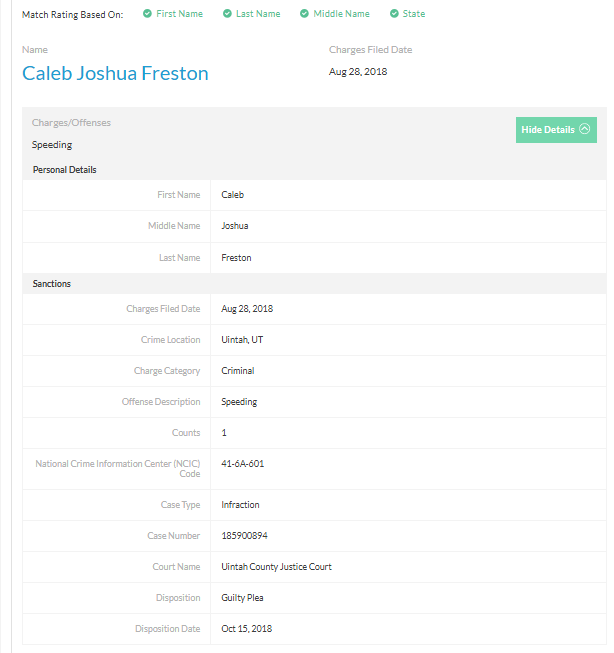614x653 pixels.
Task: Click the case number 185900894 value
Action: (x=245, y=536)
